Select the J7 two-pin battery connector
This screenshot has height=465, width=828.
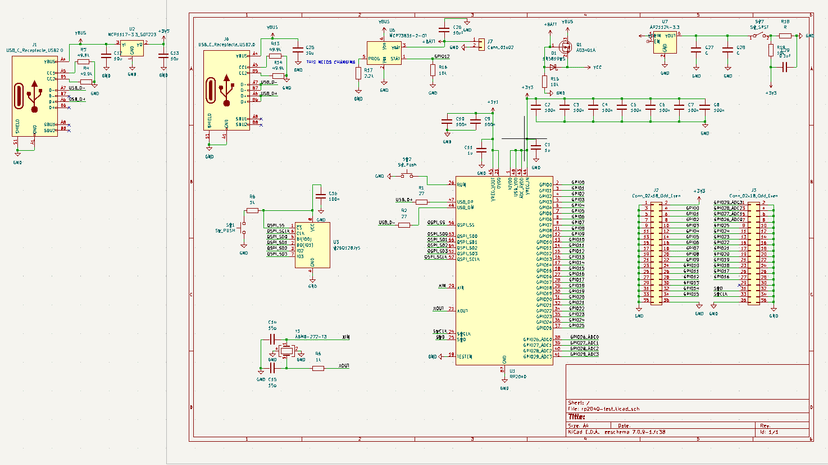tap(481, 44)
